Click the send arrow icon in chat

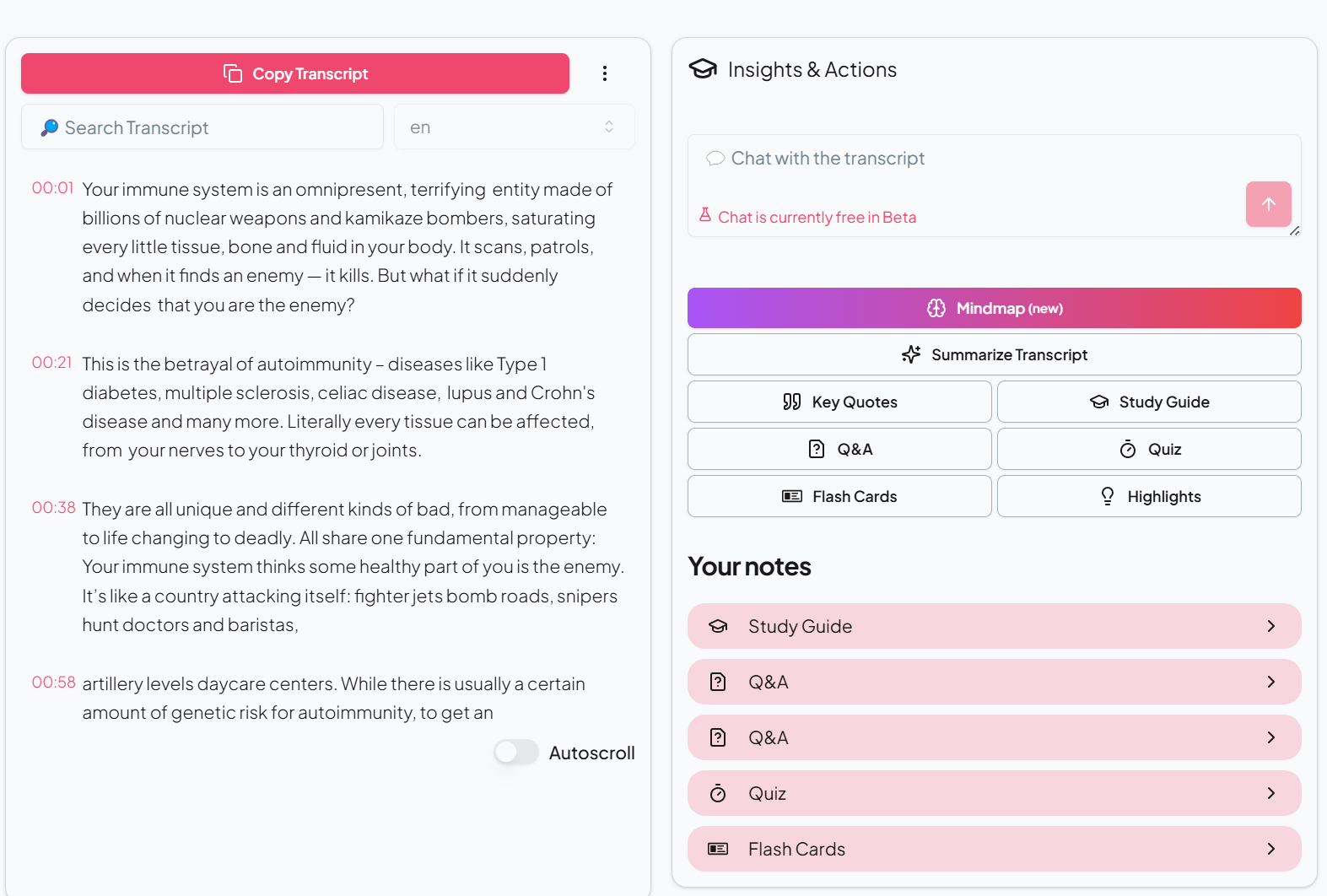[x=1268, y=204]
